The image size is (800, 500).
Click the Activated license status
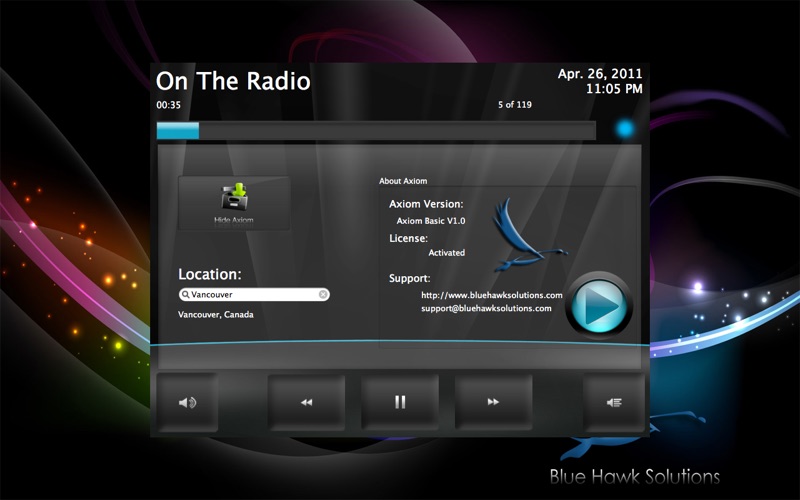point(446,253)
